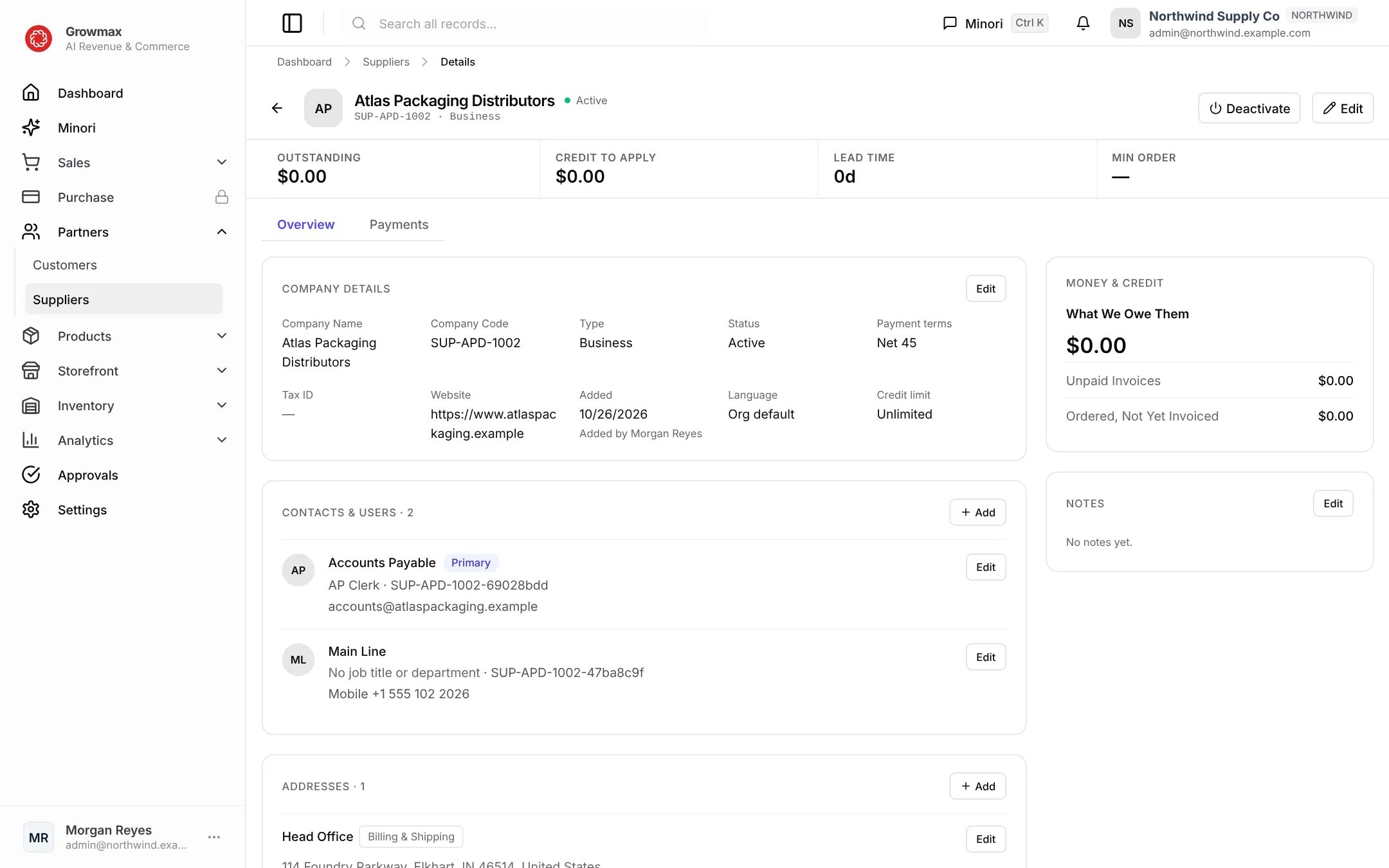
Task: Click the Purchase lock icon
Action: (x=222, y=197)
